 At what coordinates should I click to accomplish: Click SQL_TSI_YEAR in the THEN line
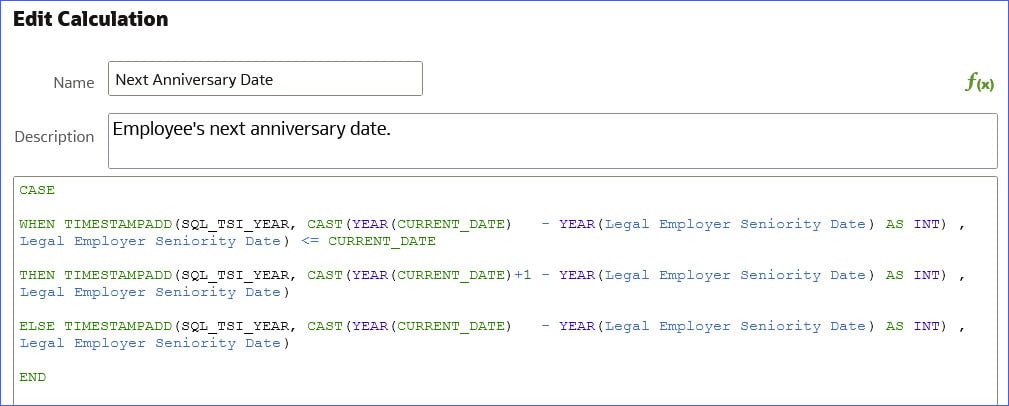235,275
